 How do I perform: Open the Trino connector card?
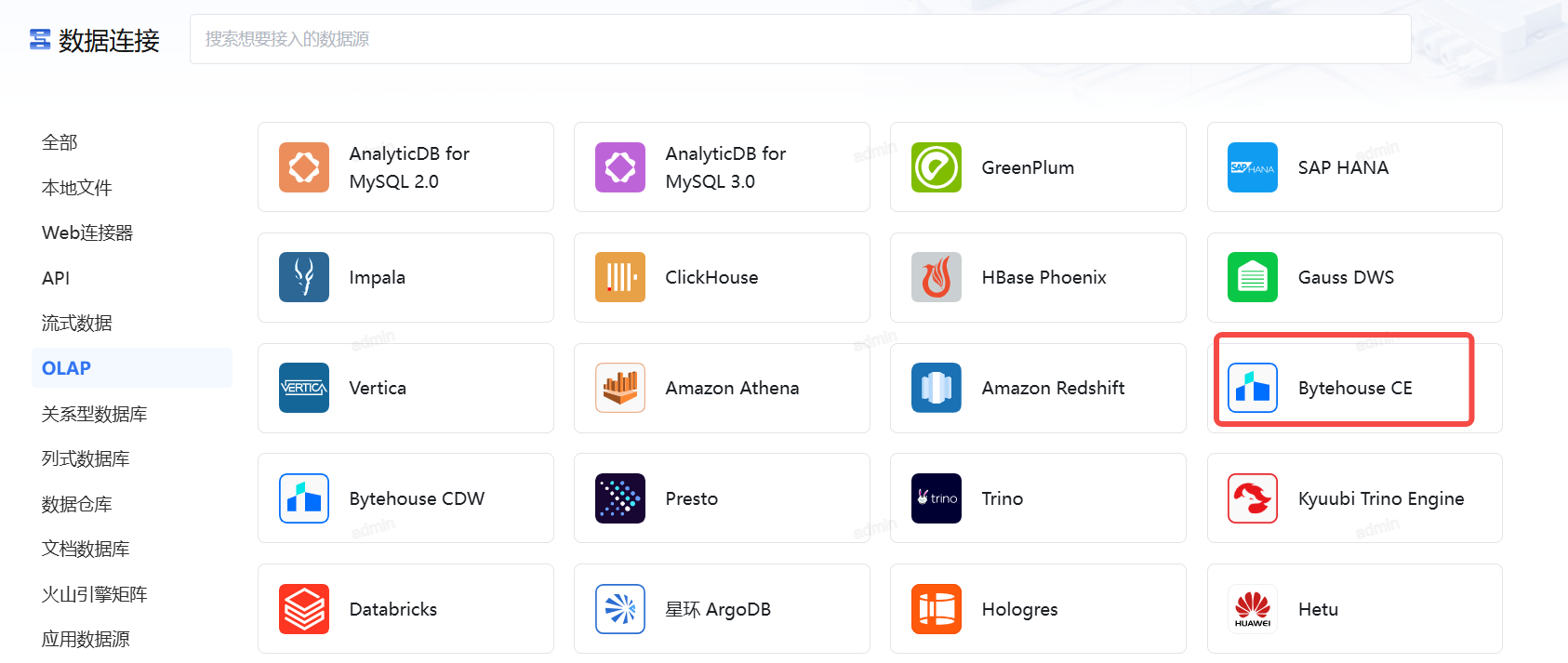(x=1038, y=498)
